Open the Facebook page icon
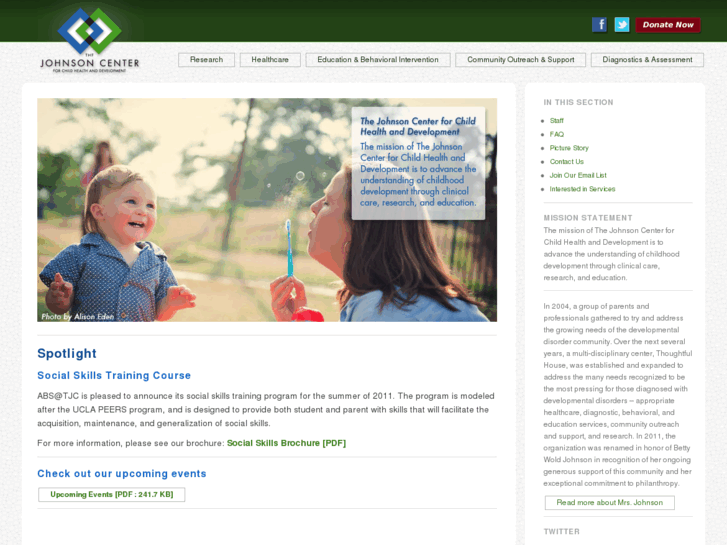The image size is (727, 545). (599, 25)
